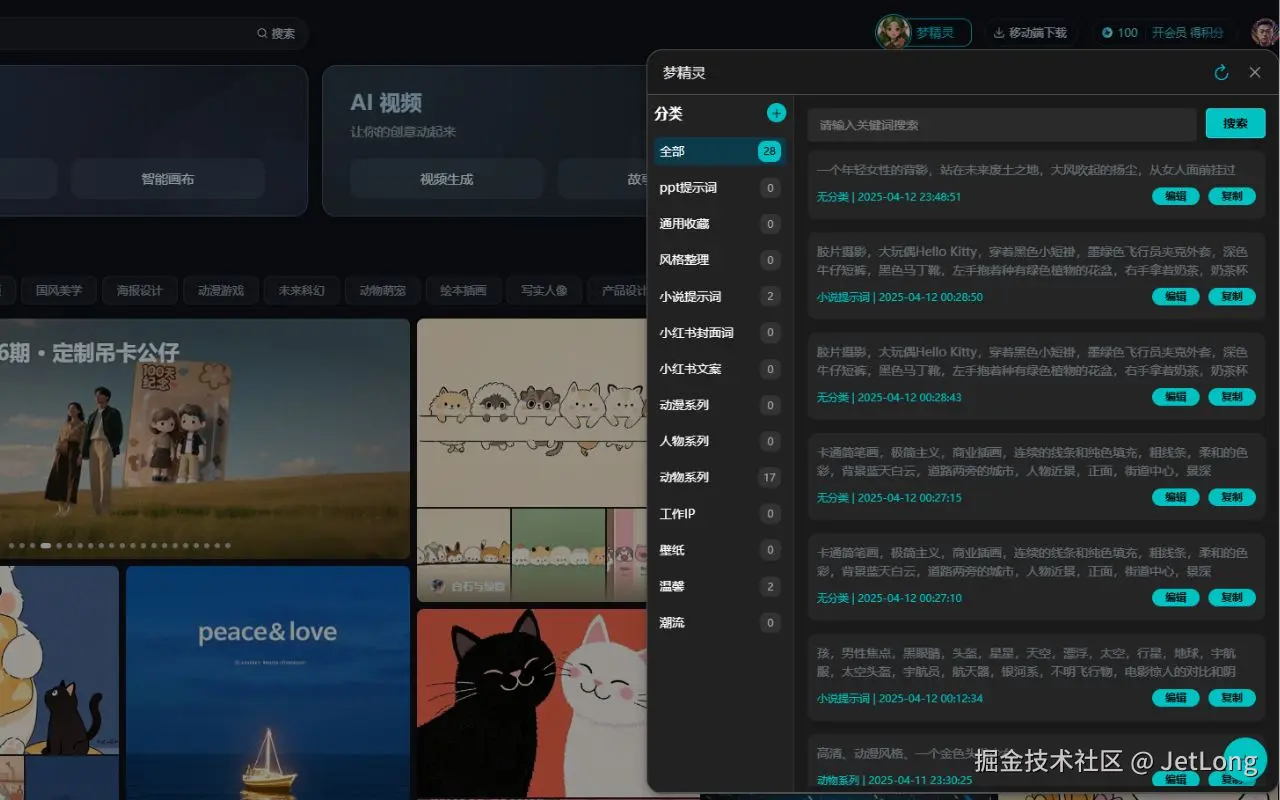
Task: Open the small black cat illustration thumbnail
Action: click(x=59, y=660)
